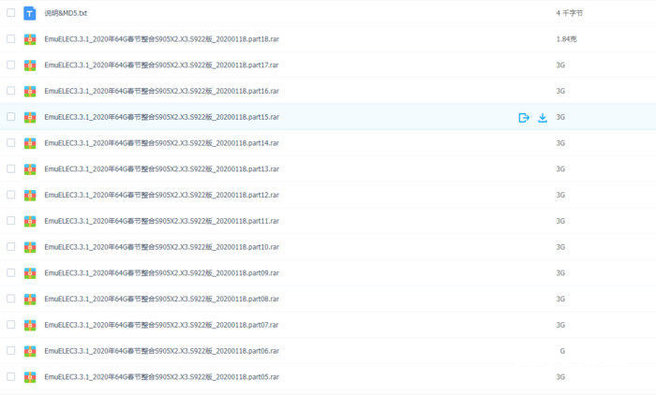Click the RAR archive icon for part08.rar
This screenshot has width=656, height=395.
(30, 299)
